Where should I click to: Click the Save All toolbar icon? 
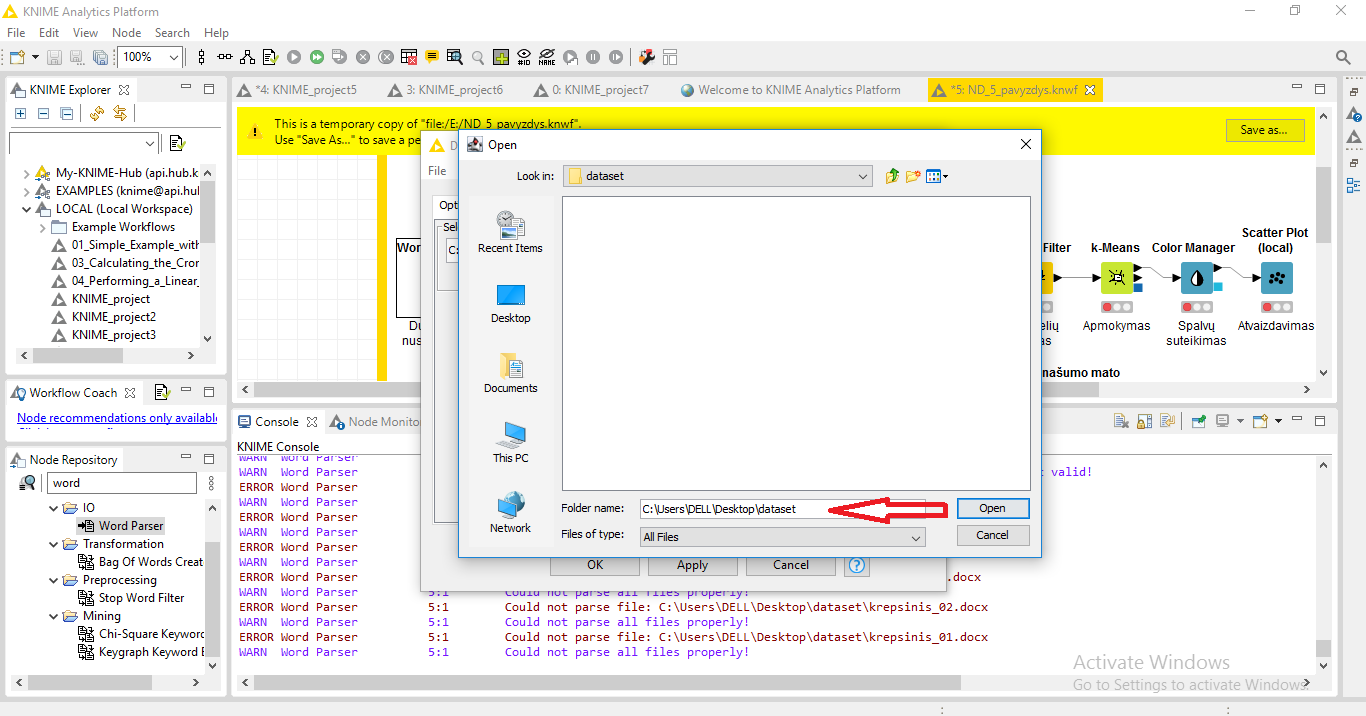pyautogui.click(x=100, y=57)
